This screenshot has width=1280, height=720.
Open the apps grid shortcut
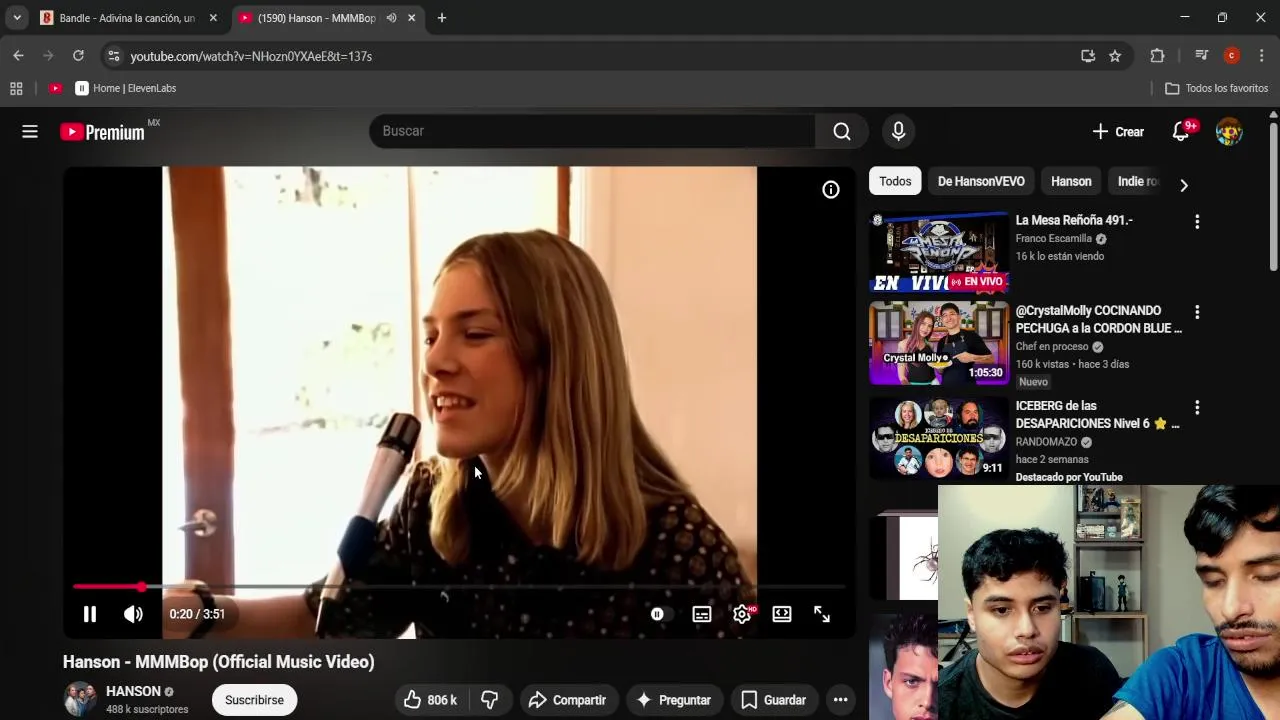click(x=16, y=88)
